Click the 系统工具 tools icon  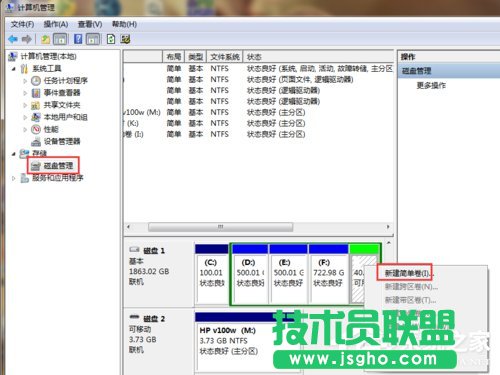(24, 69)
